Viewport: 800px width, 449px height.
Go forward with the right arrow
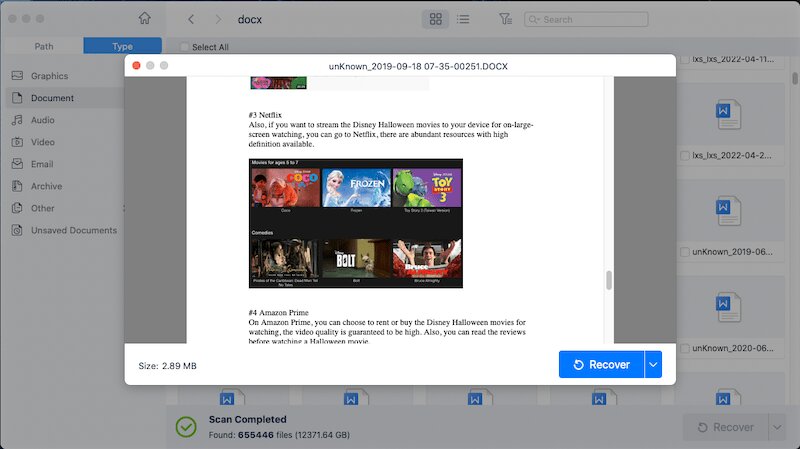click(x=217, y=19)
